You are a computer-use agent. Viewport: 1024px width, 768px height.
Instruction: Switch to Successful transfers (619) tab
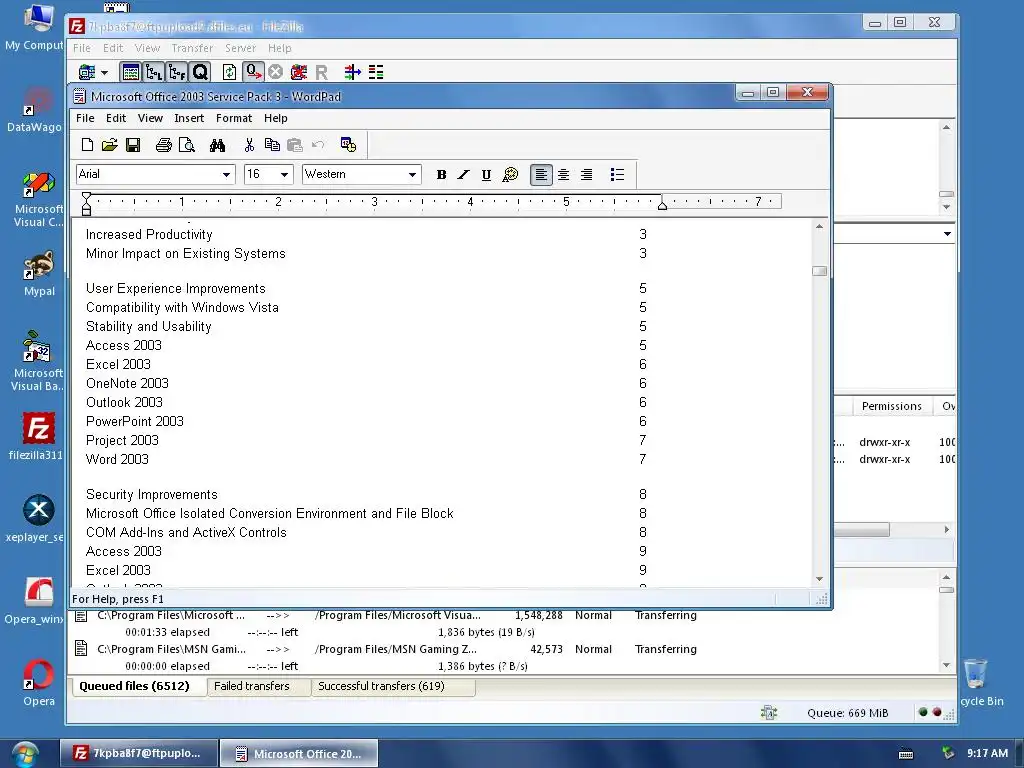[392, 686]
